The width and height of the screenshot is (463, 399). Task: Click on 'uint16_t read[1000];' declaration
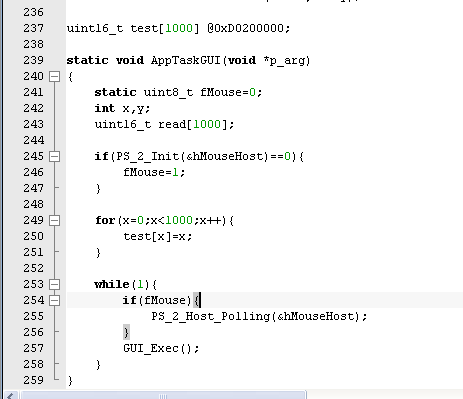coord(164,124)
